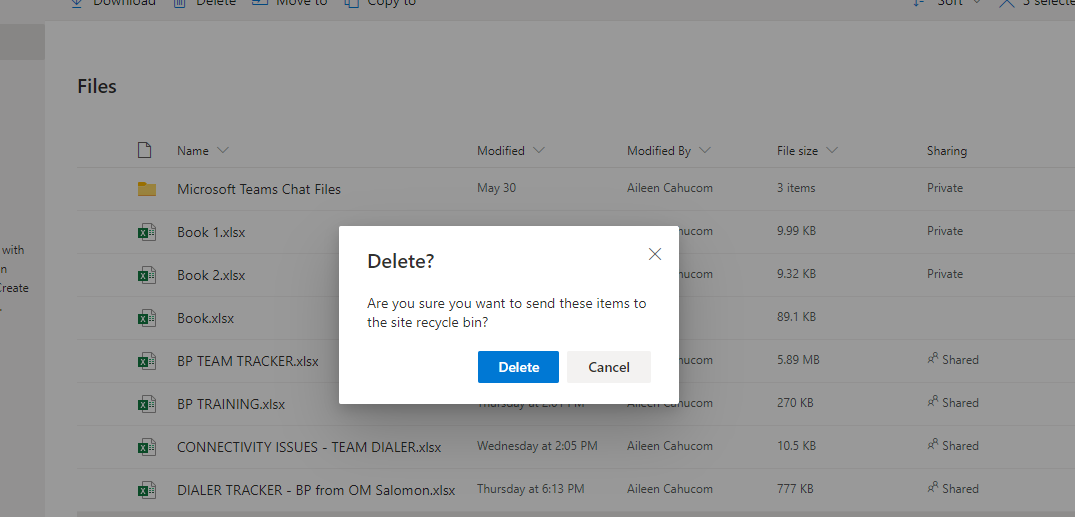Click the Excel icon beside Book.xlsx
The width and height of the screenshot is (1075, 517).
[147, 318]
